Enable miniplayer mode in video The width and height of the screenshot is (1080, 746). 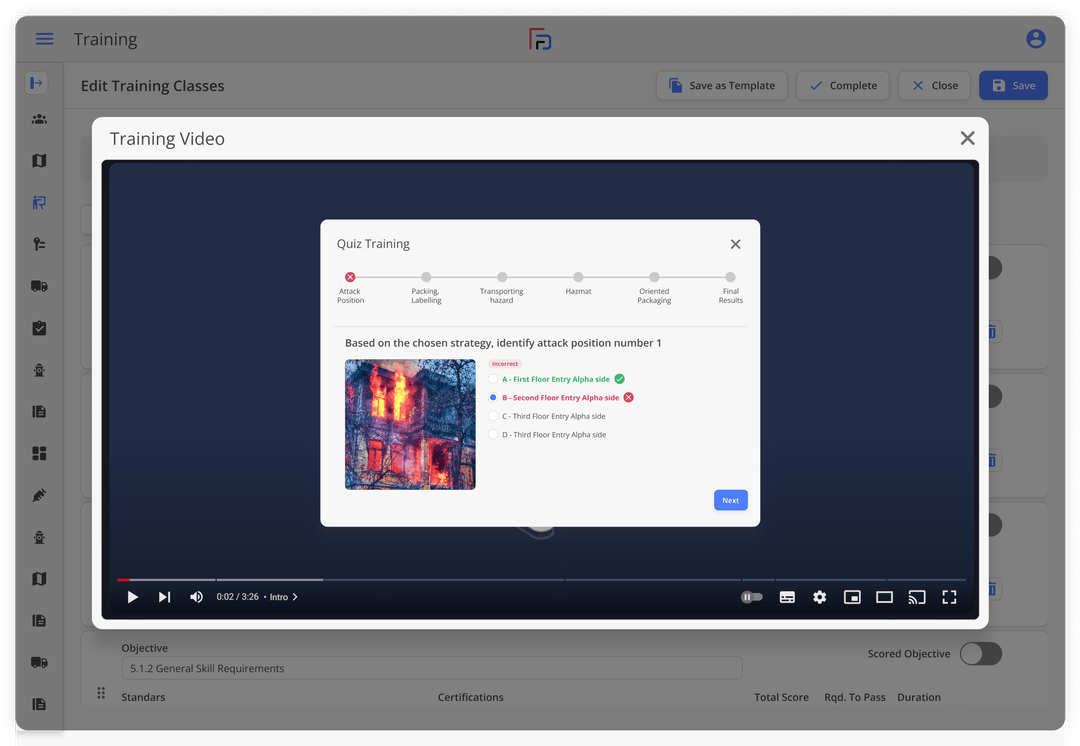click(852, 597)
